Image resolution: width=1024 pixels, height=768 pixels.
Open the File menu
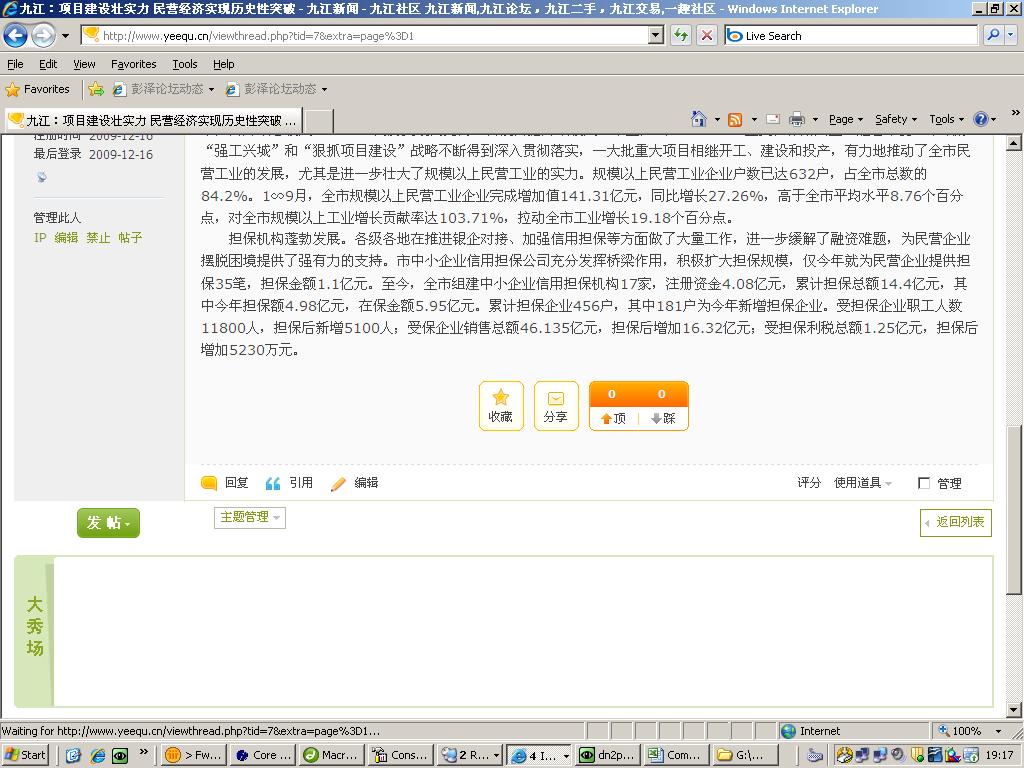(x=15, y=64)
